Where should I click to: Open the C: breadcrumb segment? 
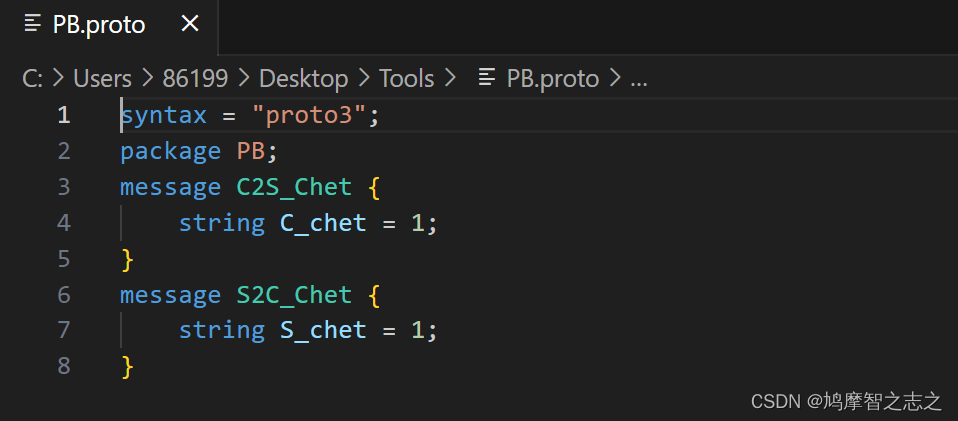tap(33, 78)
